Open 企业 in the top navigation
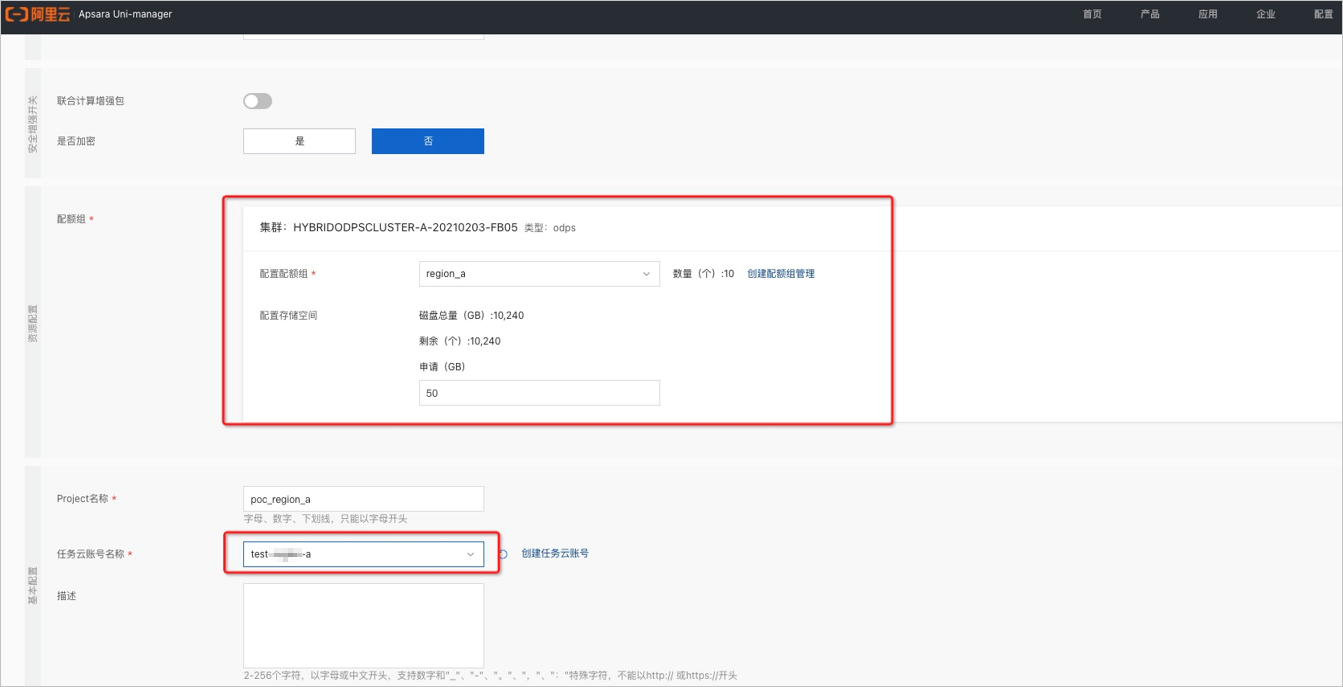 click(x=1266, y=14)
